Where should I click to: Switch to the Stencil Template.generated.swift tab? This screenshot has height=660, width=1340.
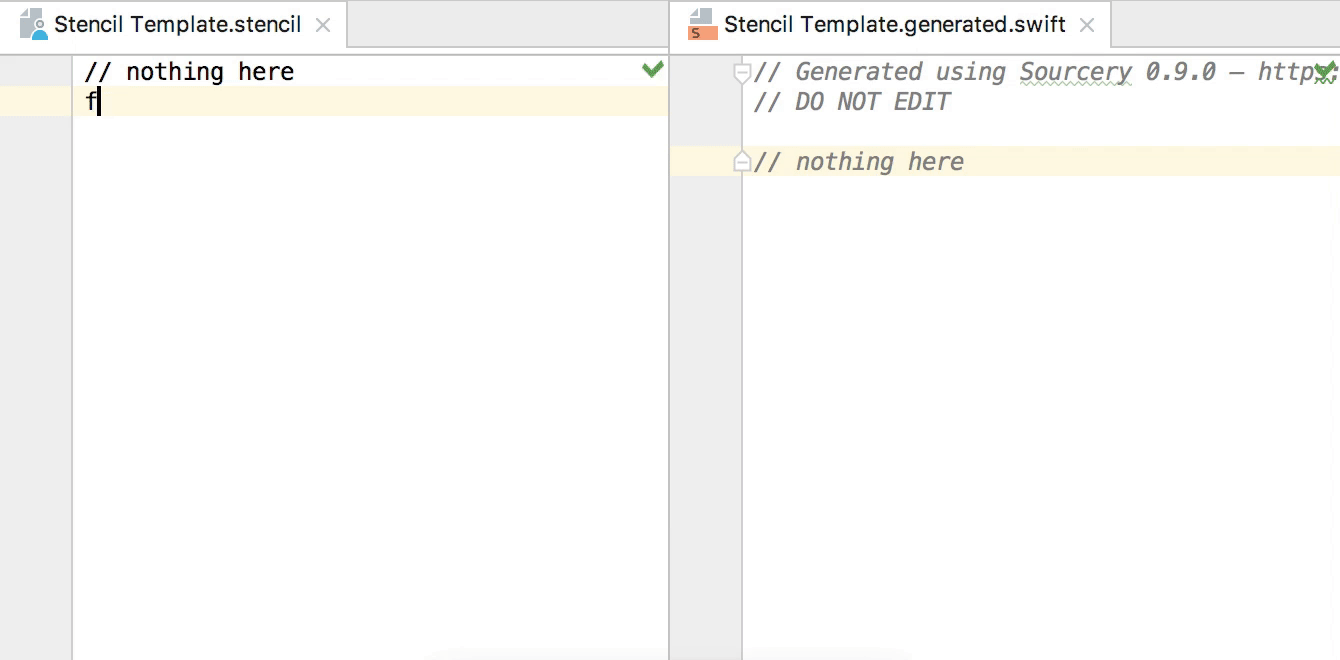pyautogui.click(x=890, y=25)
